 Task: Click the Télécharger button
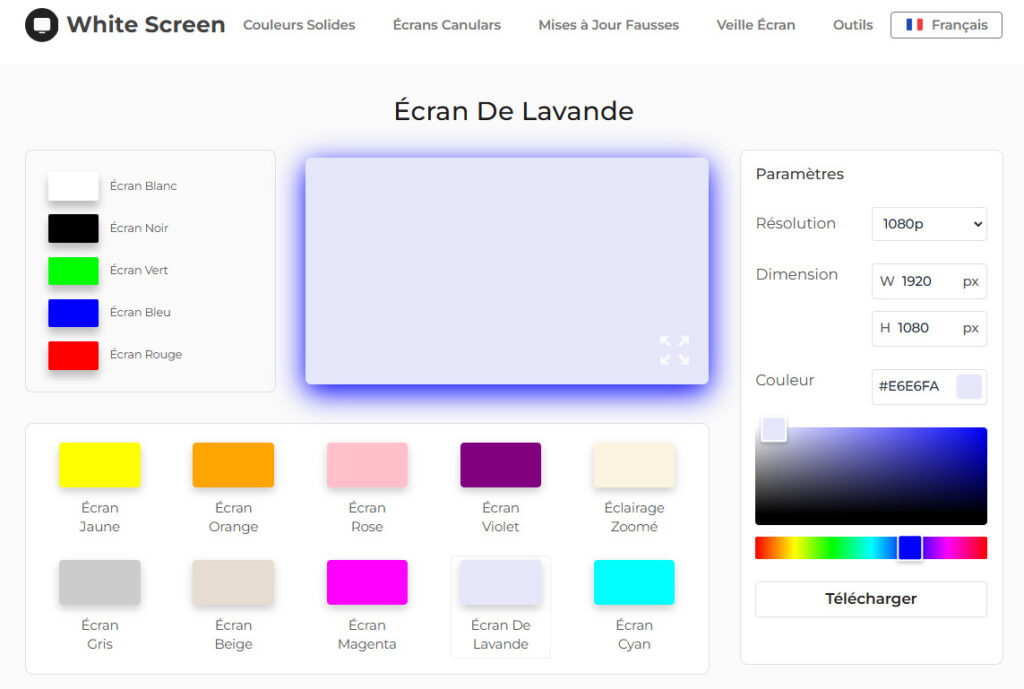[870, 599]
